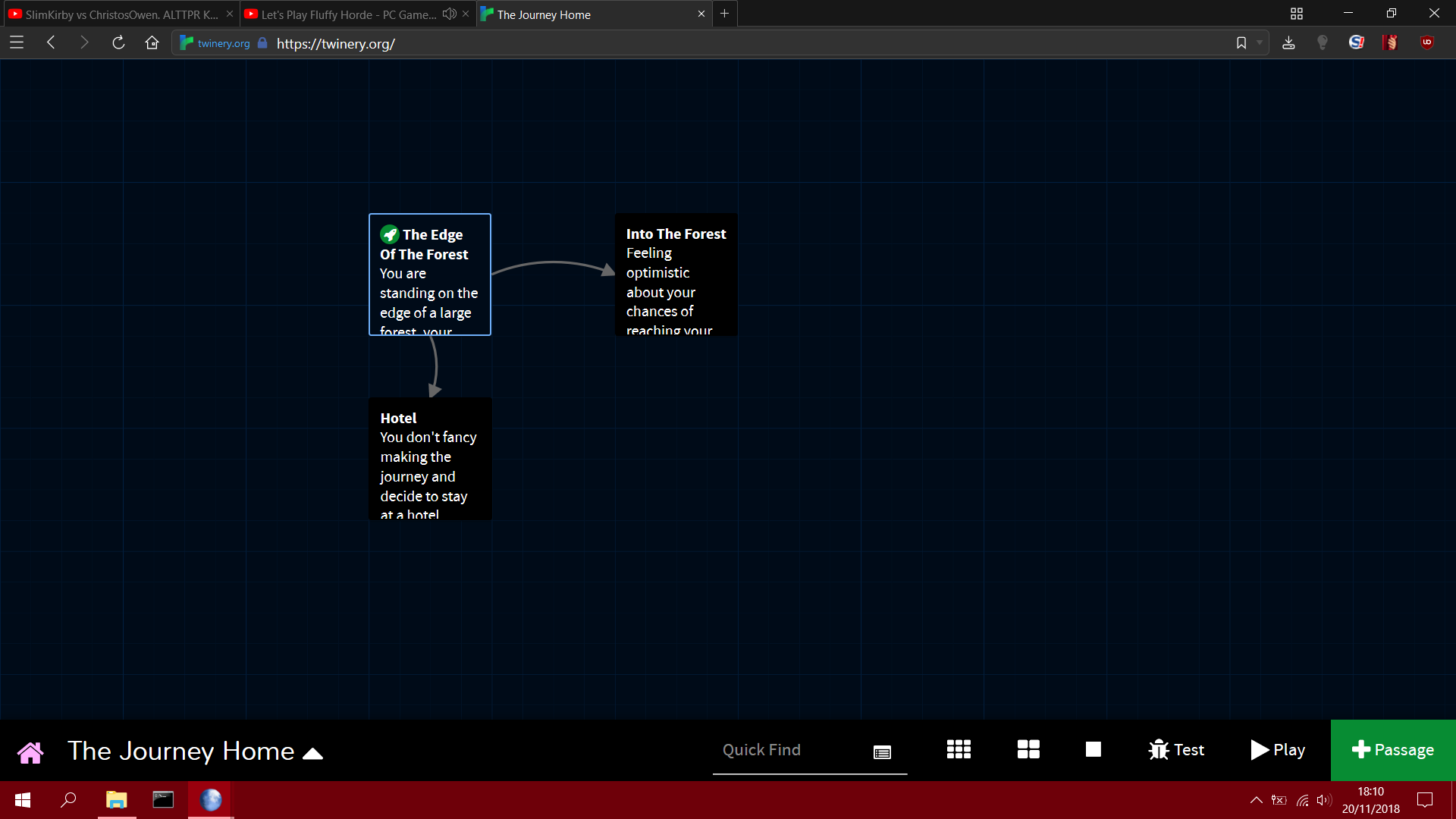Switch to passage titles only view
Screen dimensions: 1456x819
pos(1028,750)
